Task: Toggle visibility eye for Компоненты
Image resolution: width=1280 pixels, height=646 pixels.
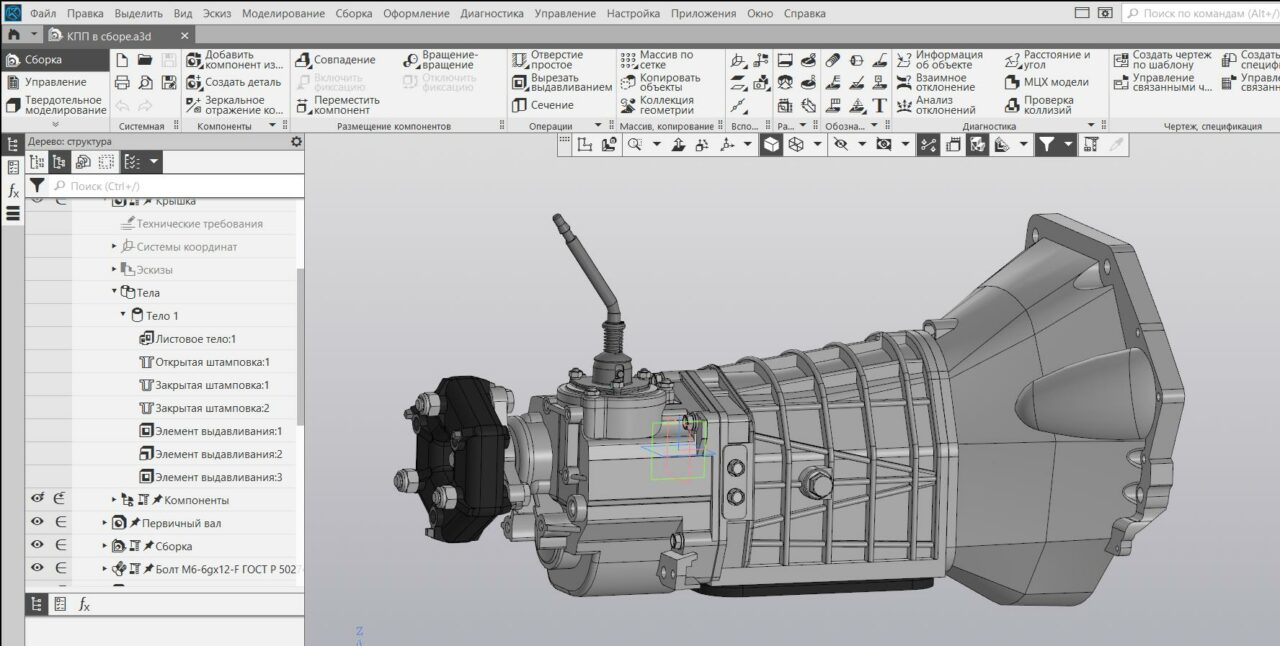Action: click(38, 498)
